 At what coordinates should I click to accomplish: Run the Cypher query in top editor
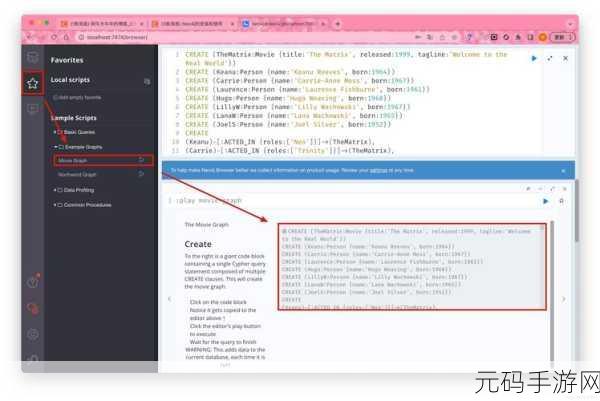pyautogui.click(x=534, y=59)
